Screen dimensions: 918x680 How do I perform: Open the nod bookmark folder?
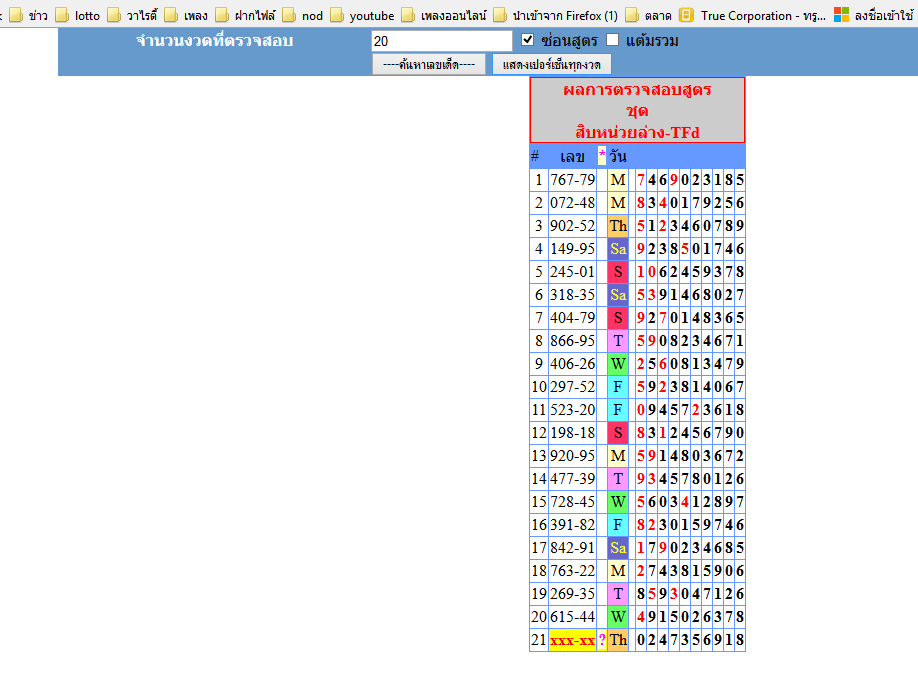(x=303, y=15)
